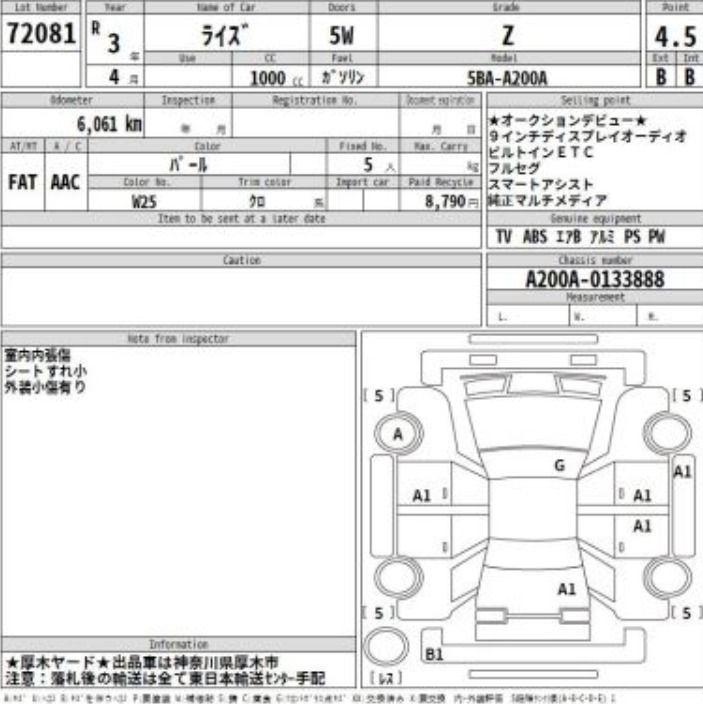Select the G mark on the windshield
Viewport: 703px width, 704px height.
(x=559, y=466)
